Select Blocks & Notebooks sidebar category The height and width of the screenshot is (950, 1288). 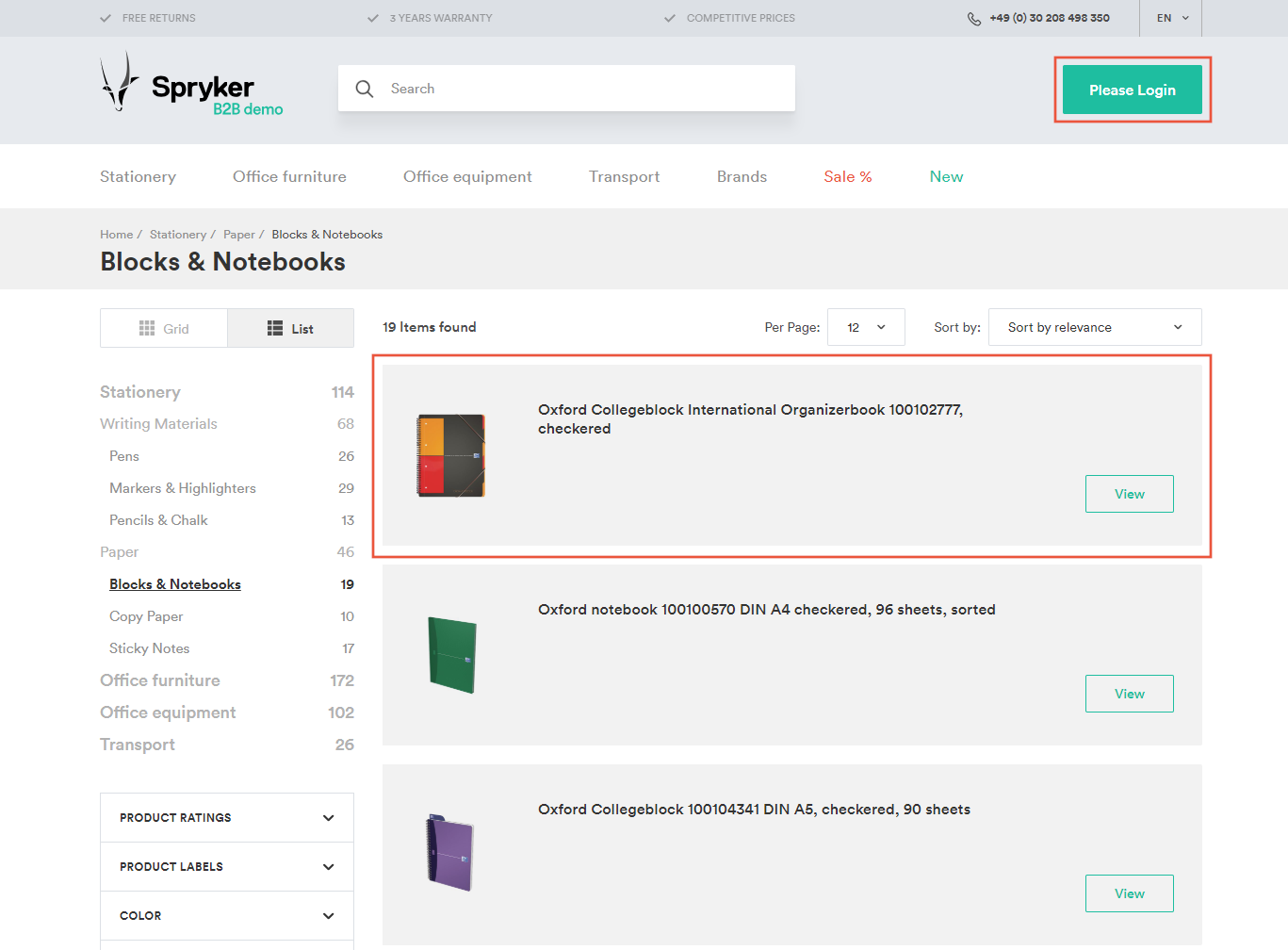click(x=175, y=584)
